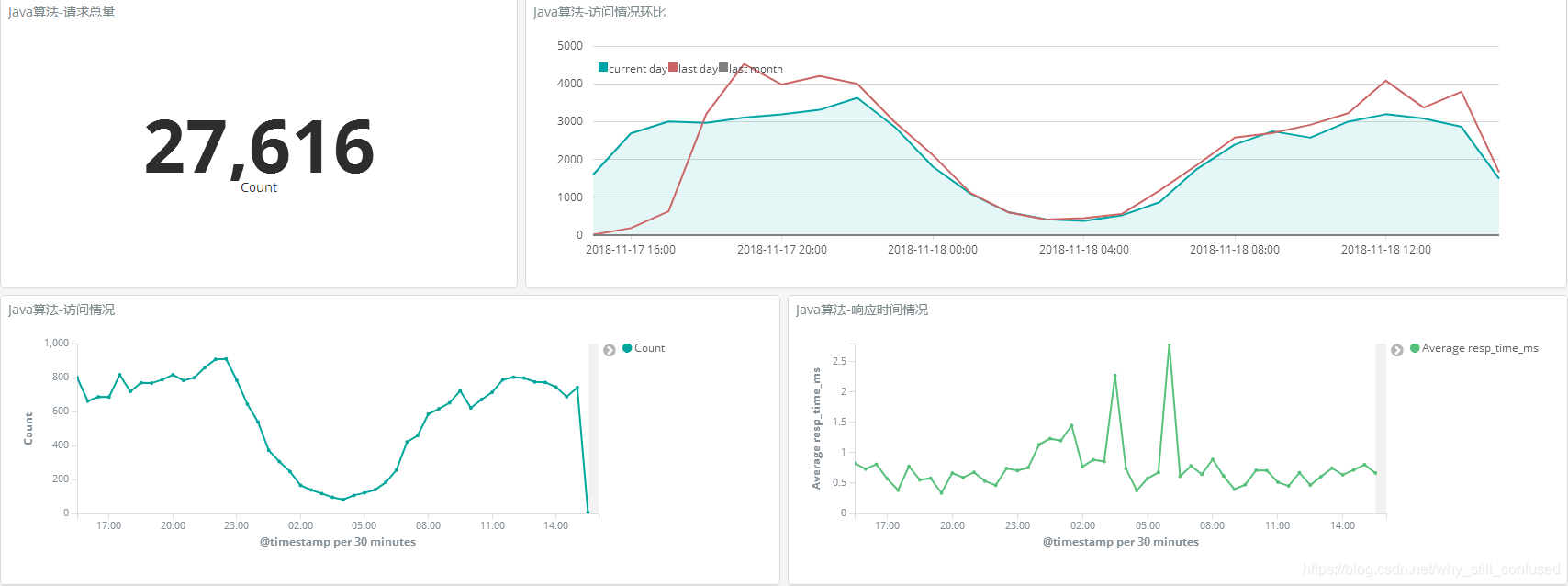Toggle the Count legend series dot

click(627, 348)
